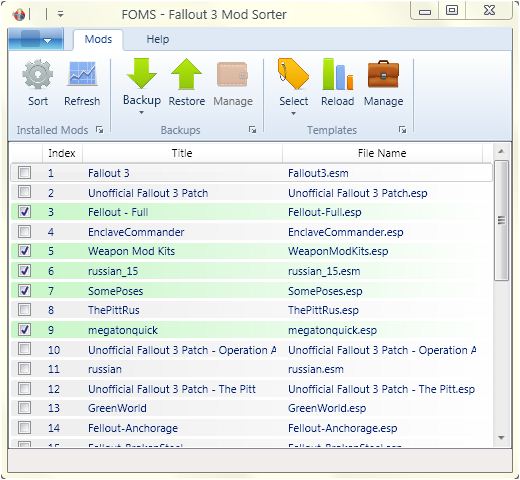Image resolution: width=520 pixels, height=480 pixels.
Task: Open Installed Mods group dialog launcher
Action: 99,130
